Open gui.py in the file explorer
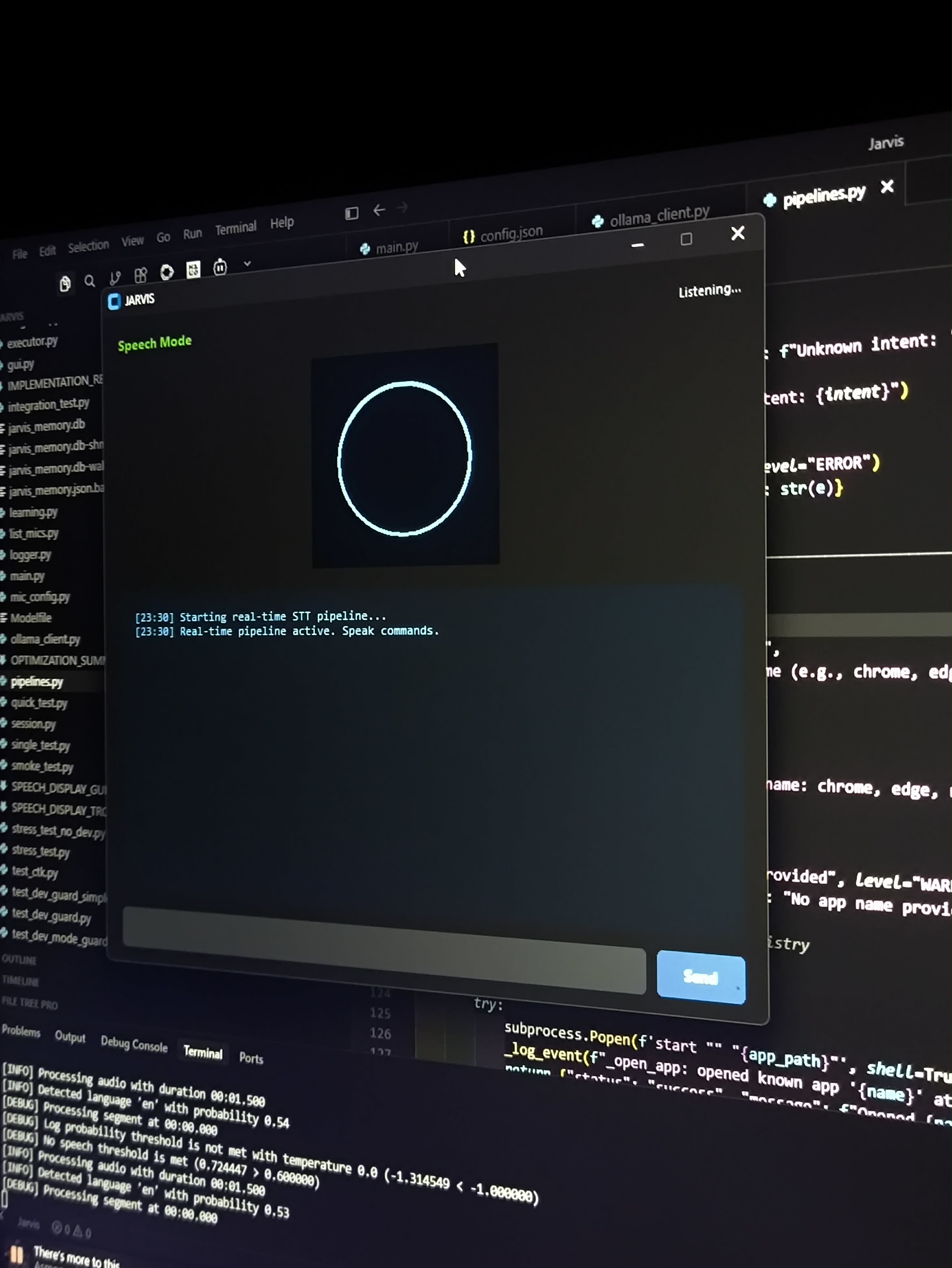The height and width of the screenshot is (1268, 952). pos(20,365)
